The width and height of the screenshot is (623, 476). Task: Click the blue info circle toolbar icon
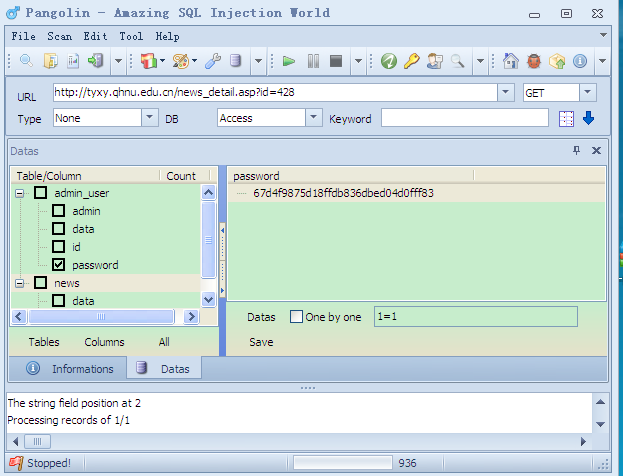[x=580, y=61]
